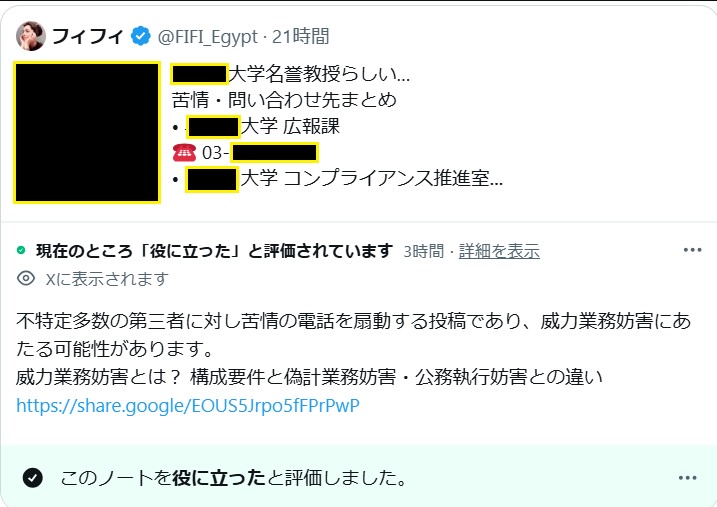Open the 詳細を表示 link
Screen dimensions: 717x507
click(x=499, y=251)
